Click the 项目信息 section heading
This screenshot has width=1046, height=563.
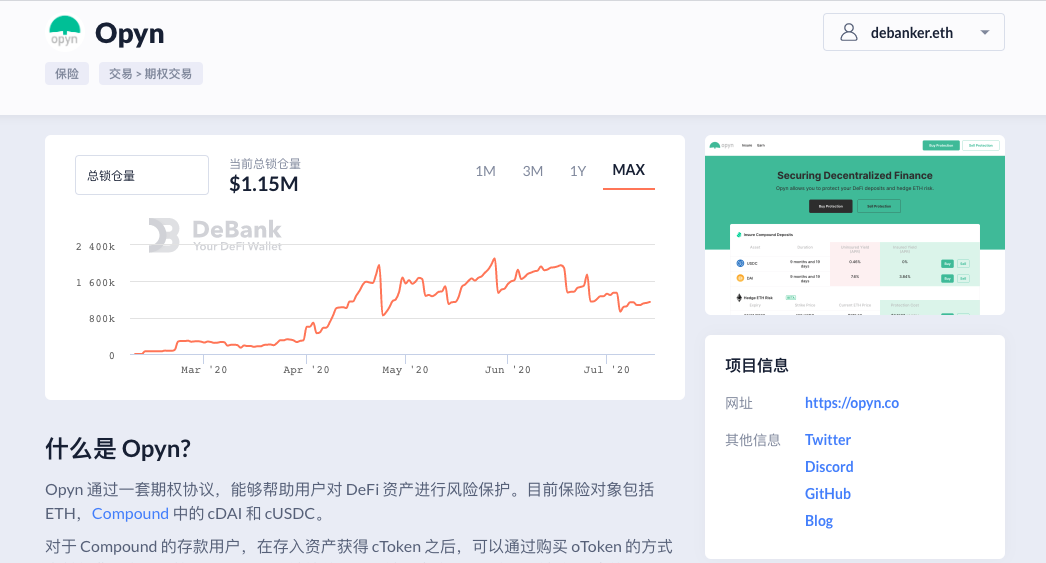[x=757, y=366]
